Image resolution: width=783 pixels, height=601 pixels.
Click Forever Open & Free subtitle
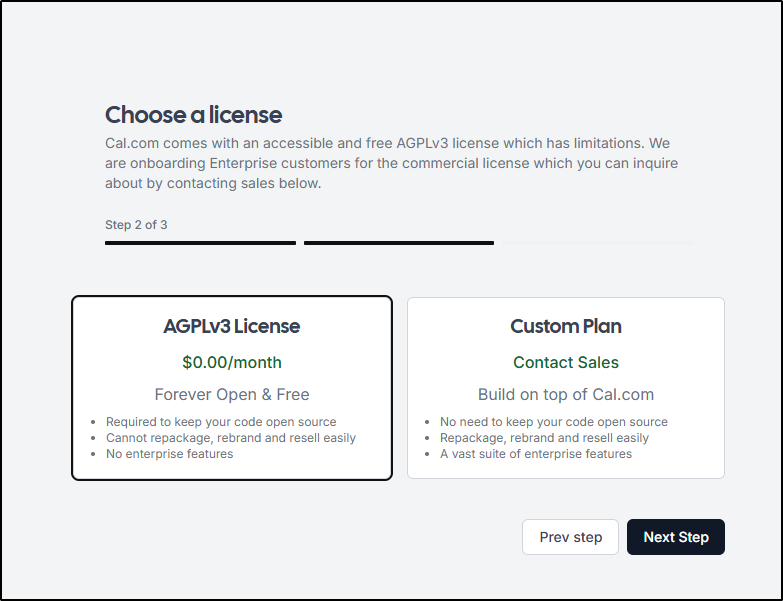pos(232,394)
